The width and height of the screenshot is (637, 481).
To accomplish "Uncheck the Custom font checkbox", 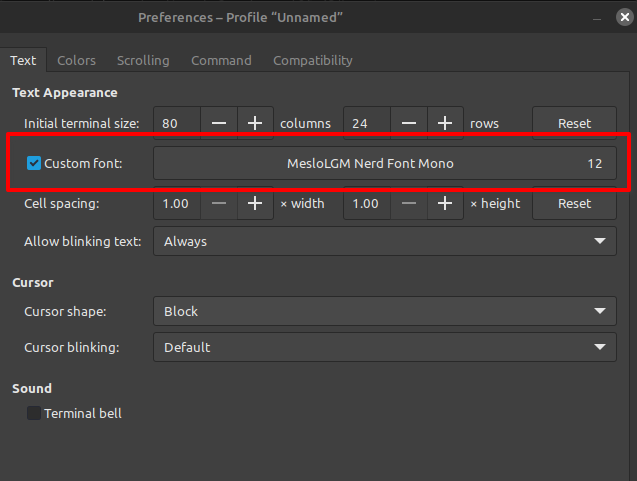I will tap(34, 163).
